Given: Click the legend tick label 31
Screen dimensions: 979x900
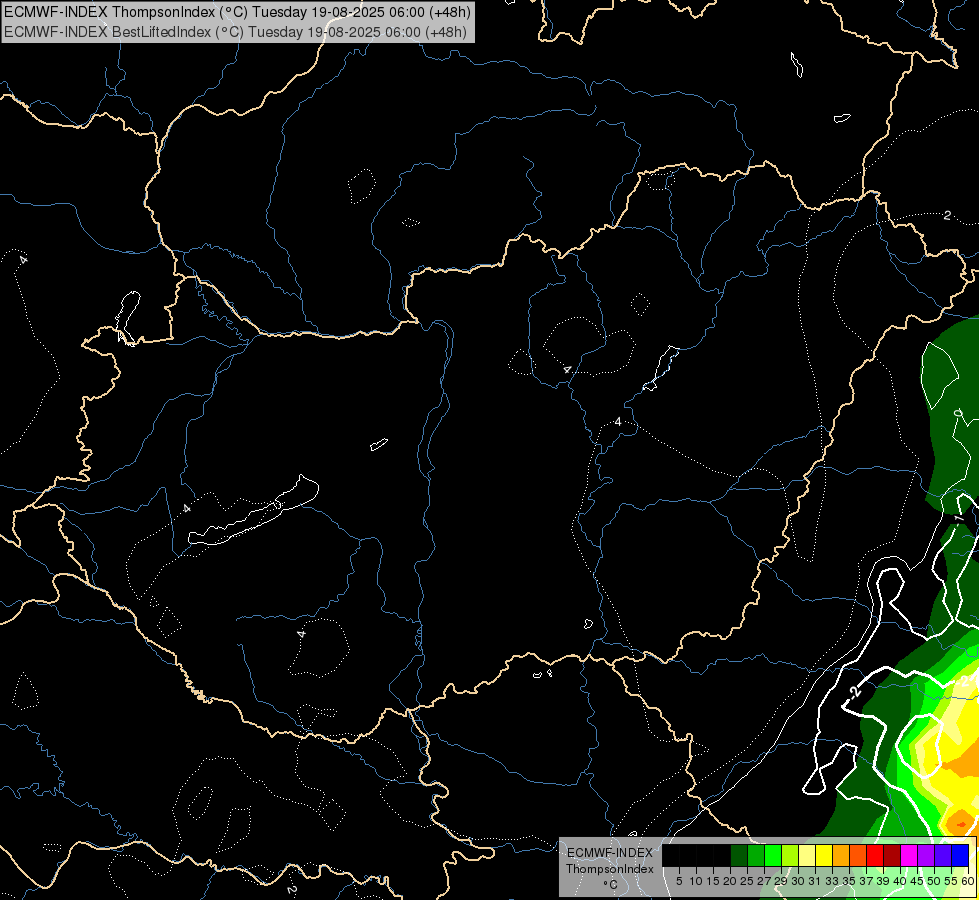Looking at the screenshot, I should pos(815,881).
